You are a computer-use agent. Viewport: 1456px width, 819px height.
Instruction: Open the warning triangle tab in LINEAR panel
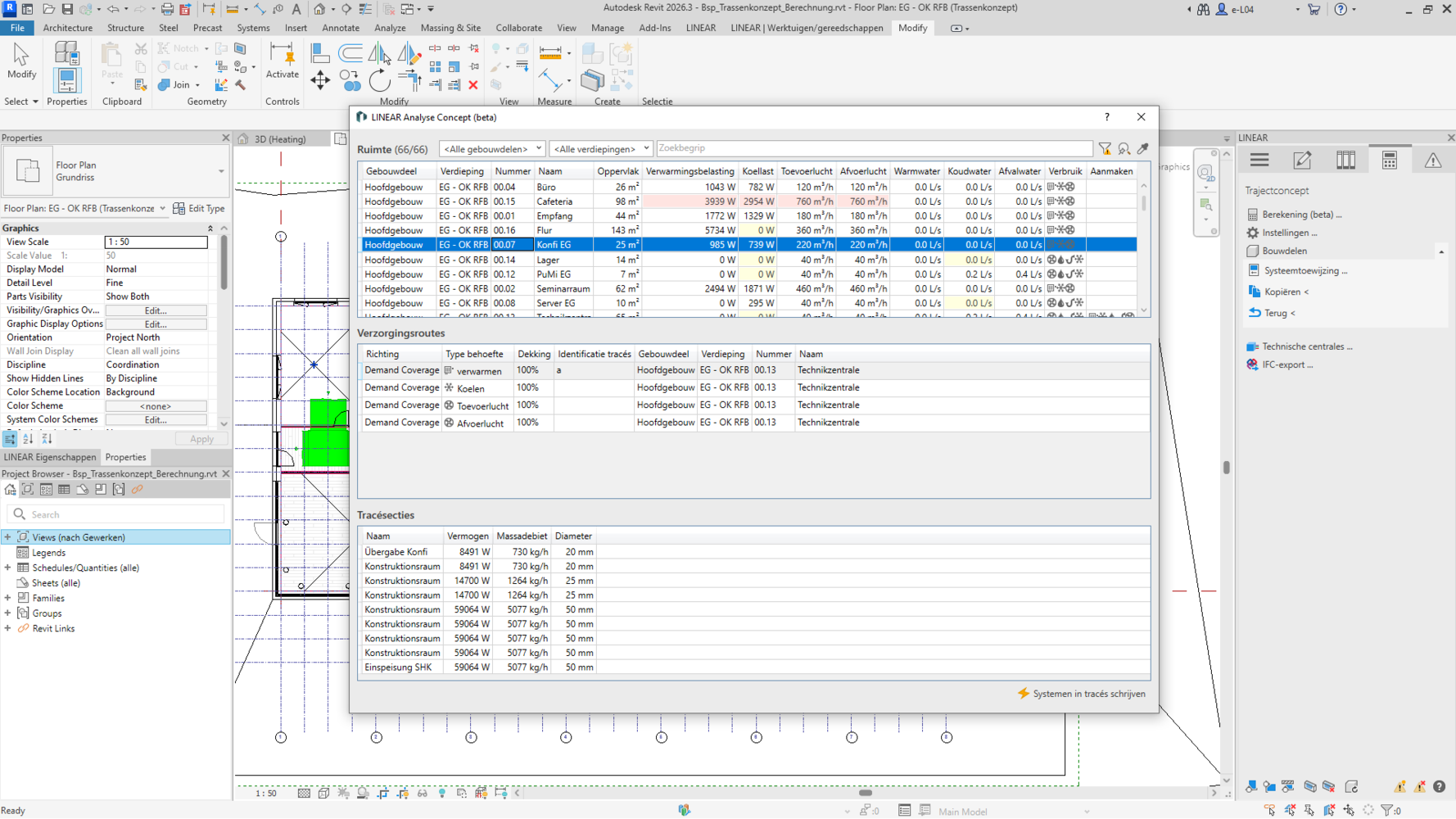[x=1432, y=161]
